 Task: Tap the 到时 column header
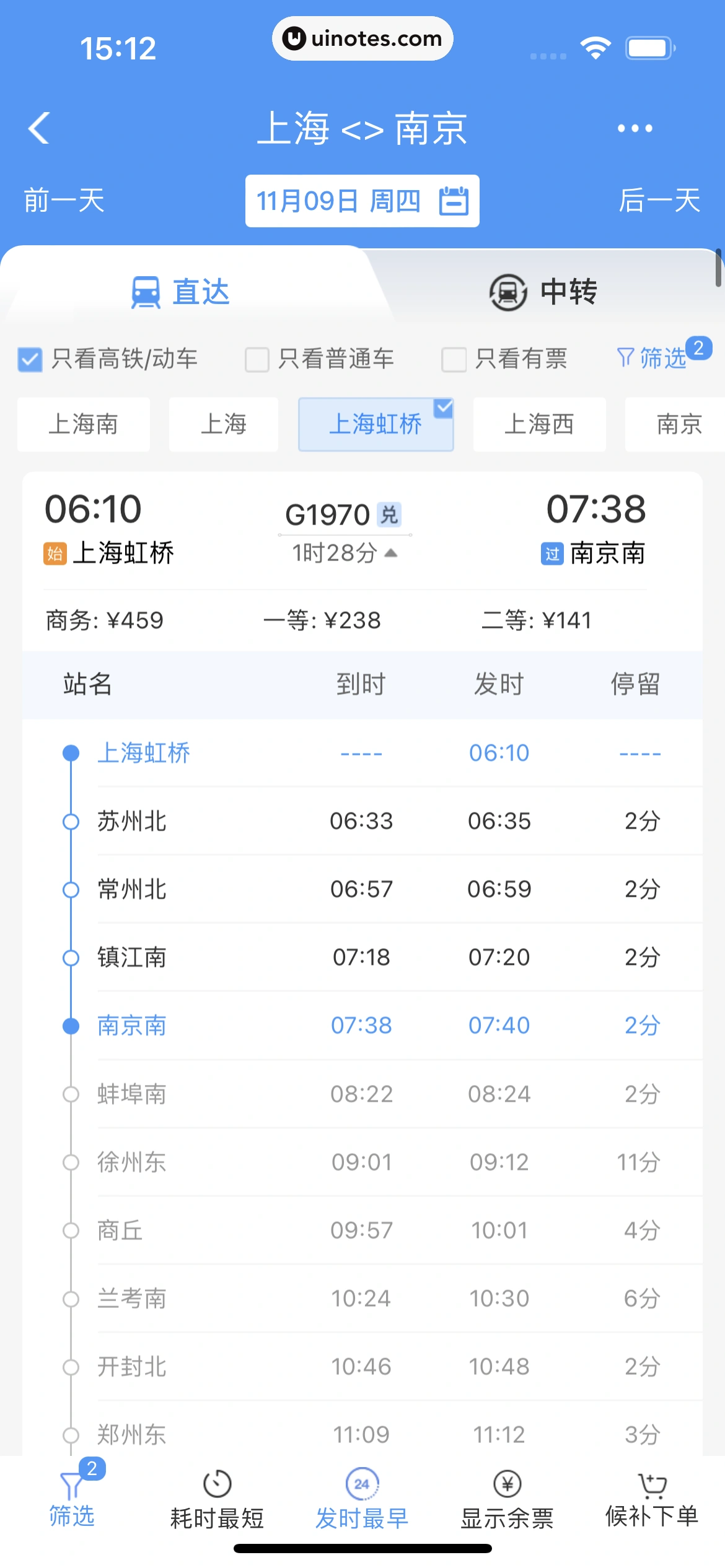(x=361, y=684)
